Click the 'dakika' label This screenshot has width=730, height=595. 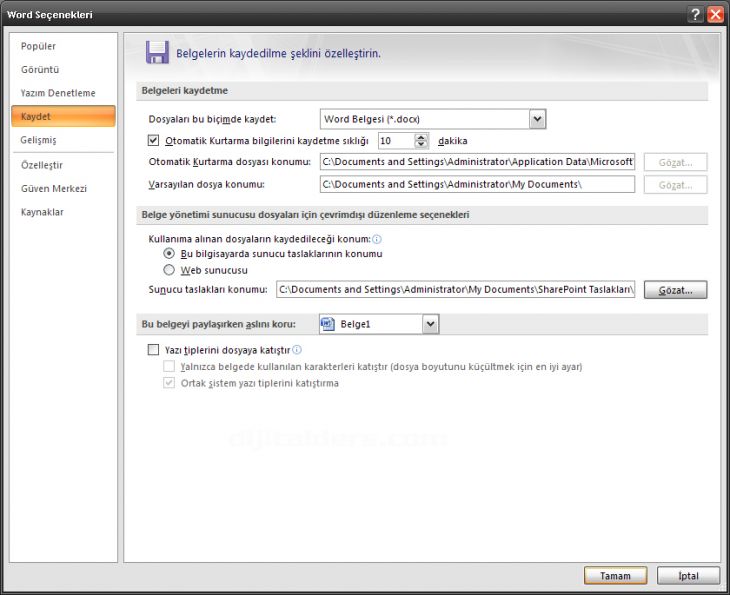click(453, 141)
